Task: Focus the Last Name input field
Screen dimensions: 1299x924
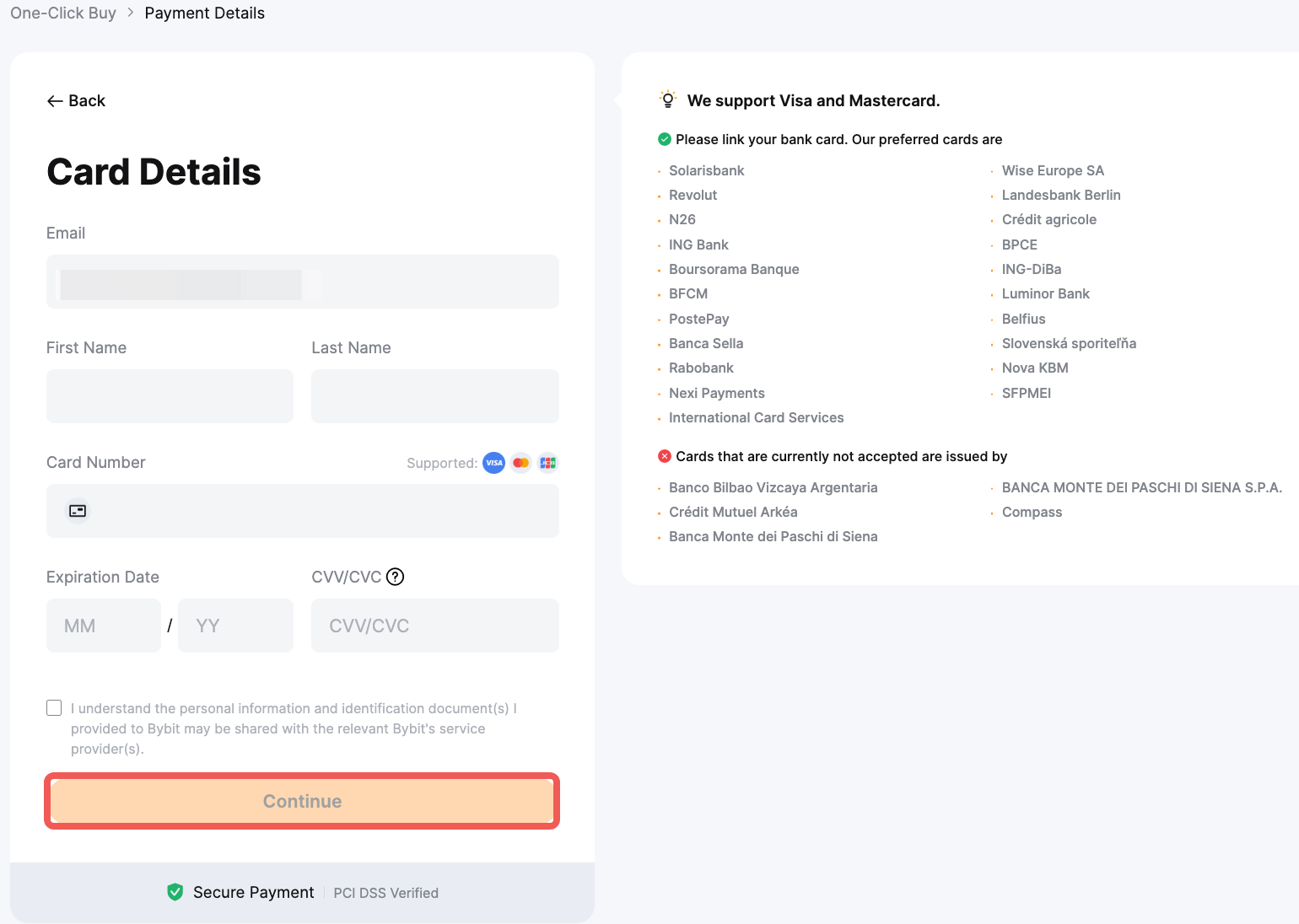Action: tap(435, 396)
